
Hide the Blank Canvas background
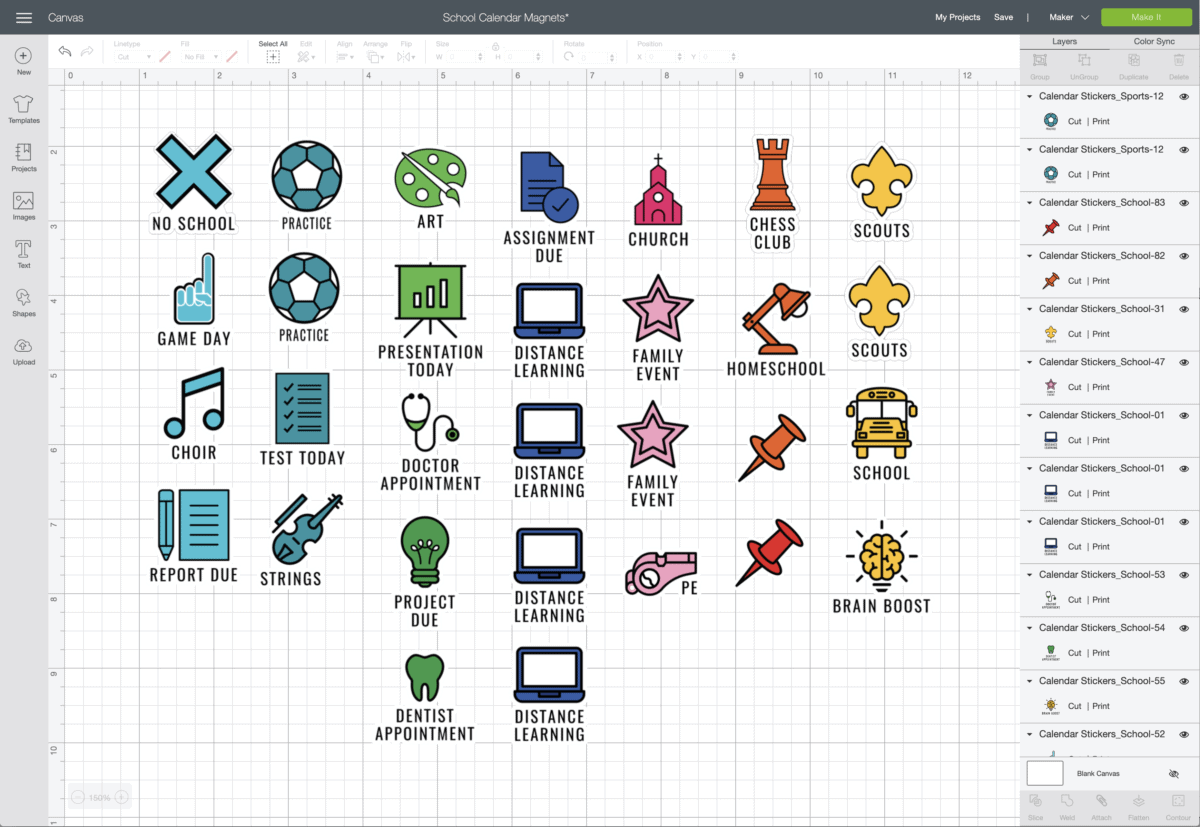pyautogui.click(x=1173, y=773)
